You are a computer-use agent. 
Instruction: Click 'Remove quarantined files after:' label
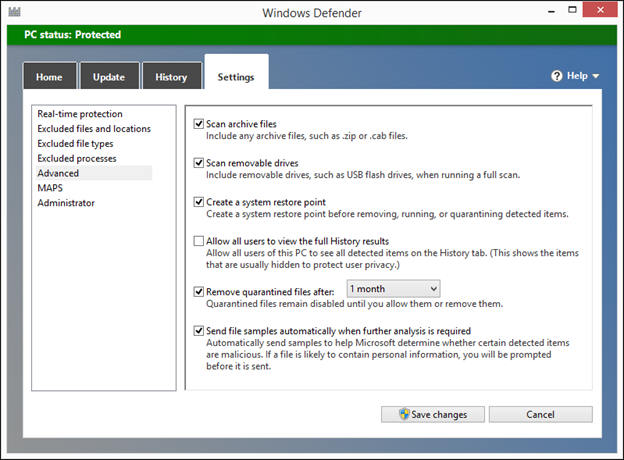tap(270, 292)
